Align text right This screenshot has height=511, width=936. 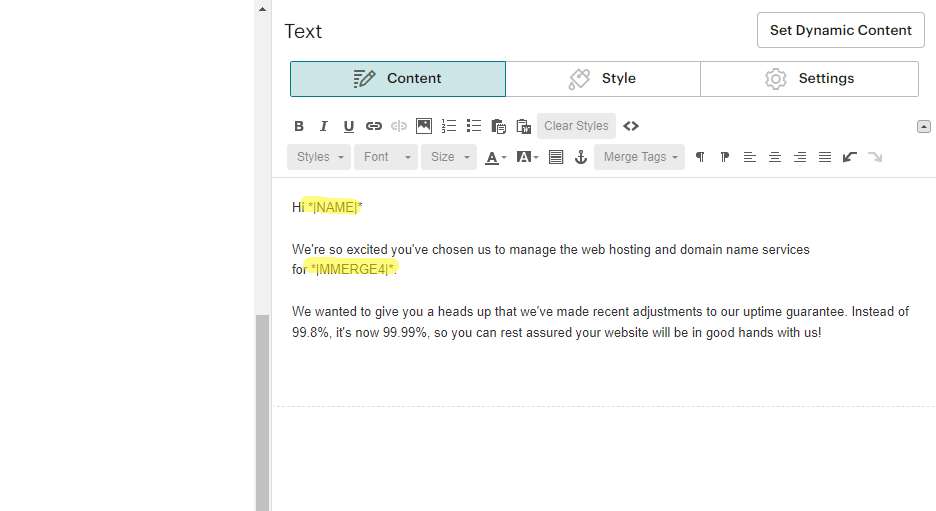[800, 157]
